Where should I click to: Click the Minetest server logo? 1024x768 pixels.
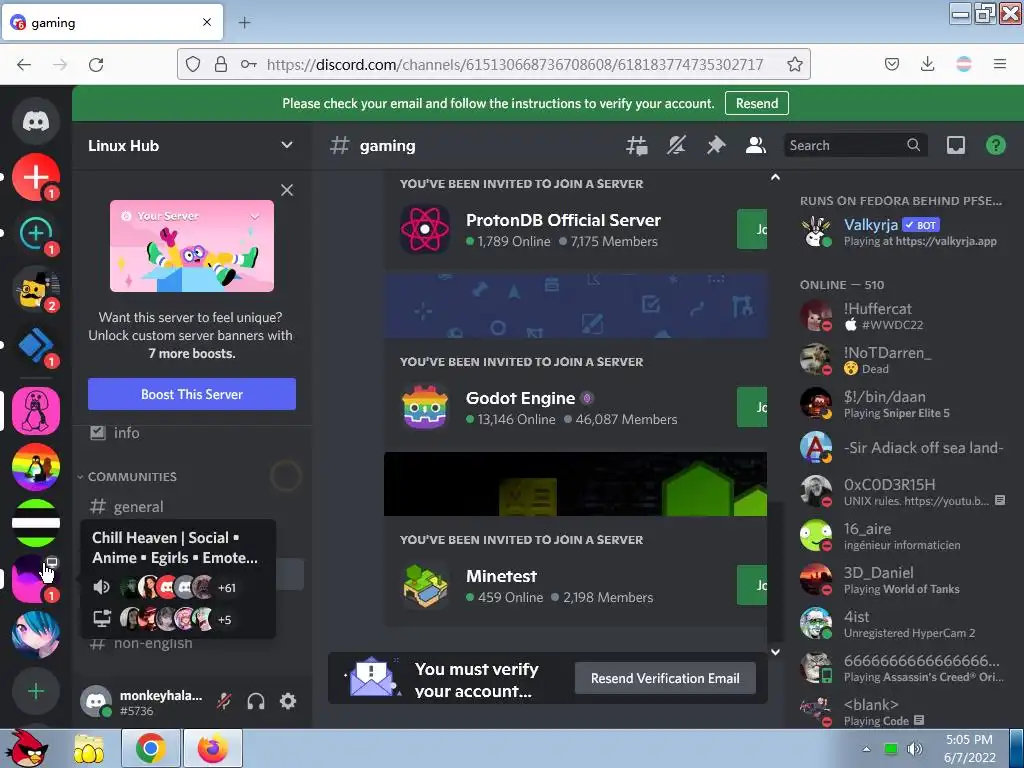tap(425, 585)
